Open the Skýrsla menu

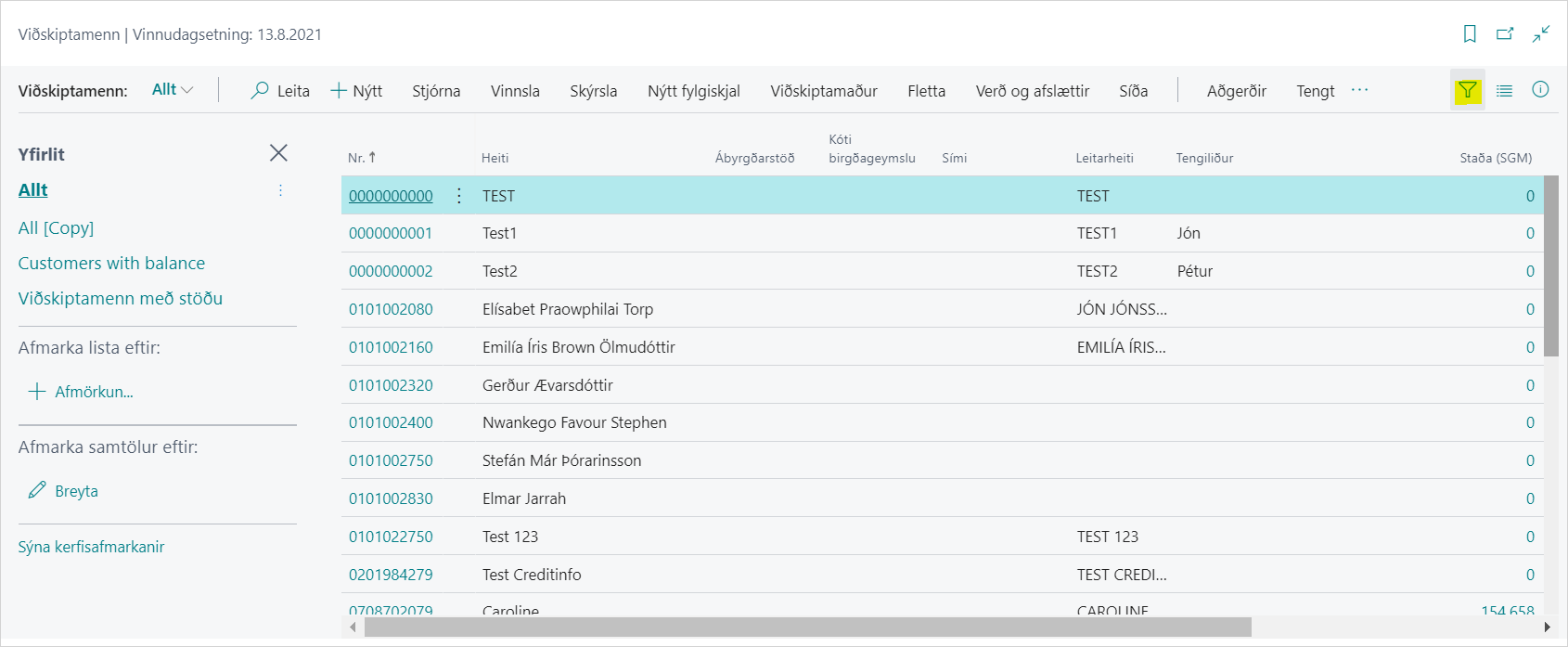pyautogui.click(x=593, y=91)
